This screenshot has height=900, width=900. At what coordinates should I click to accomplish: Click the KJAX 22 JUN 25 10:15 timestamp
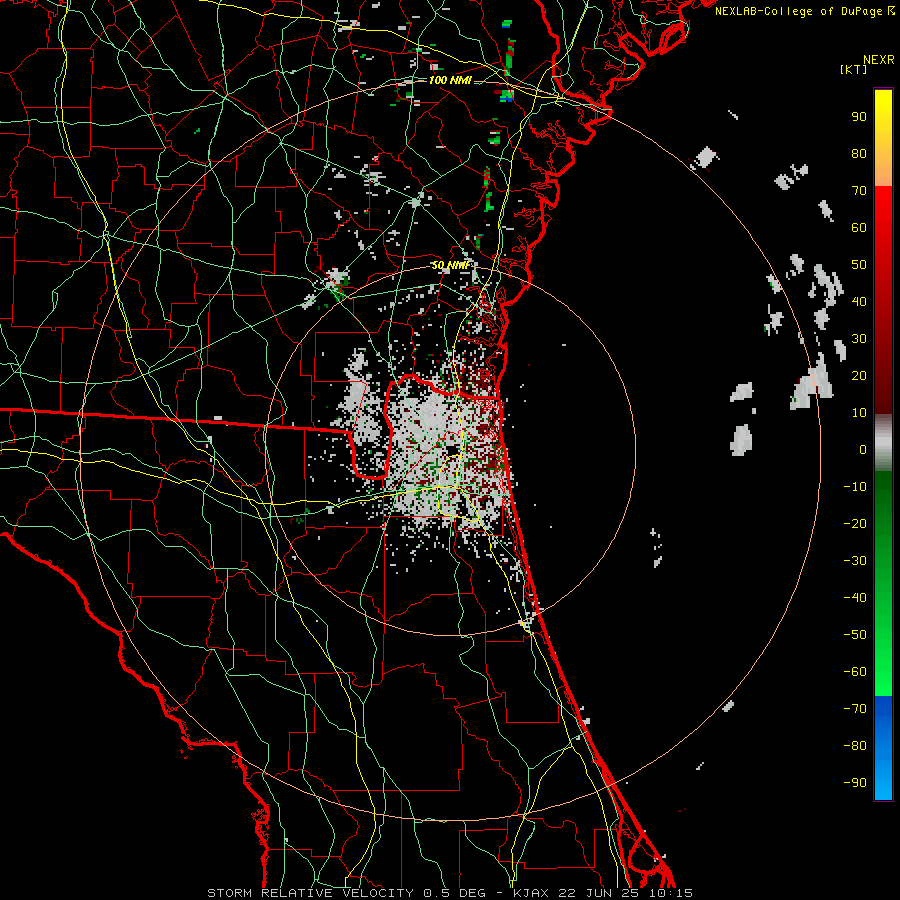602,893
